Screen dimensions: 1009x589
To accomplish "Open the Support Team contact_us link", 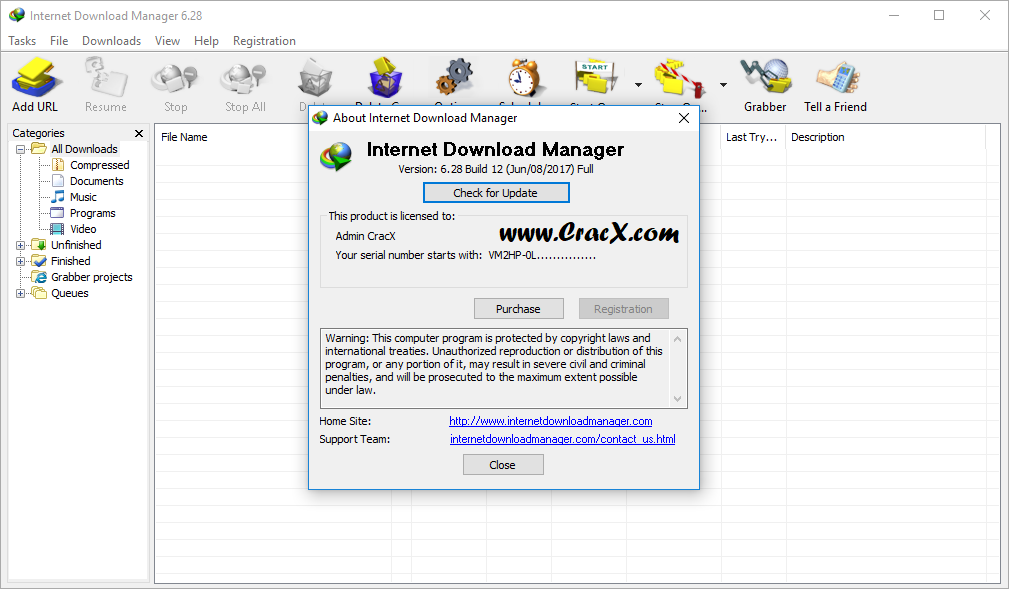I will pos(562,439).
